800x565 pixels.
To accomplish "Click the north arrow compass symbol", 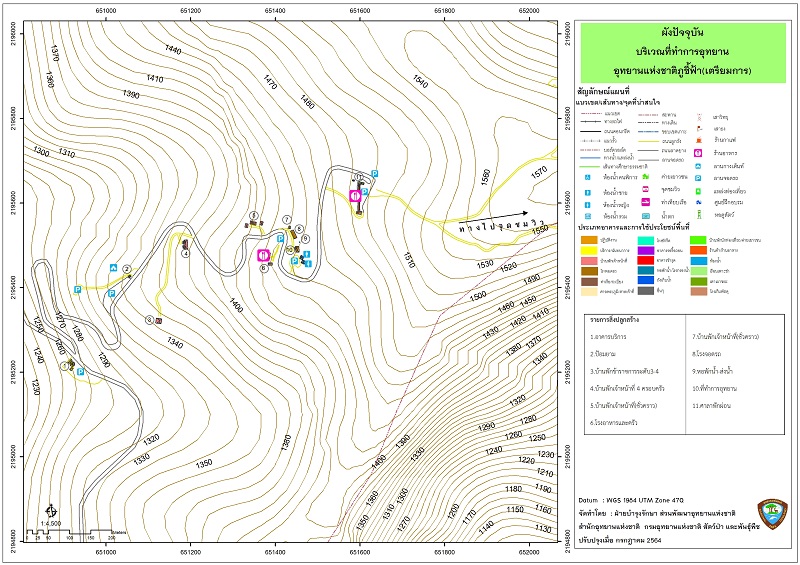I will 51,511.
